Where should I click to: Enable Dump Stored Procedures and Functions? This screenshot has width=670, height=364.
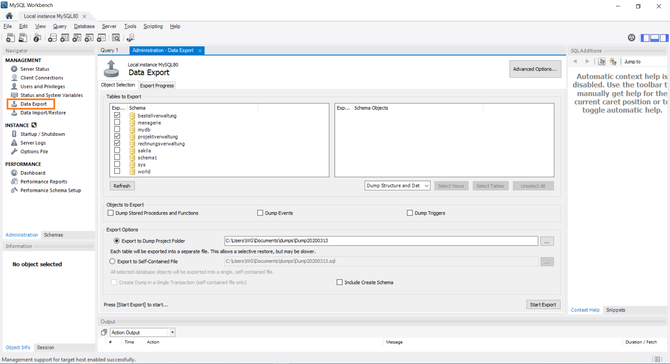tap(111, 213)
